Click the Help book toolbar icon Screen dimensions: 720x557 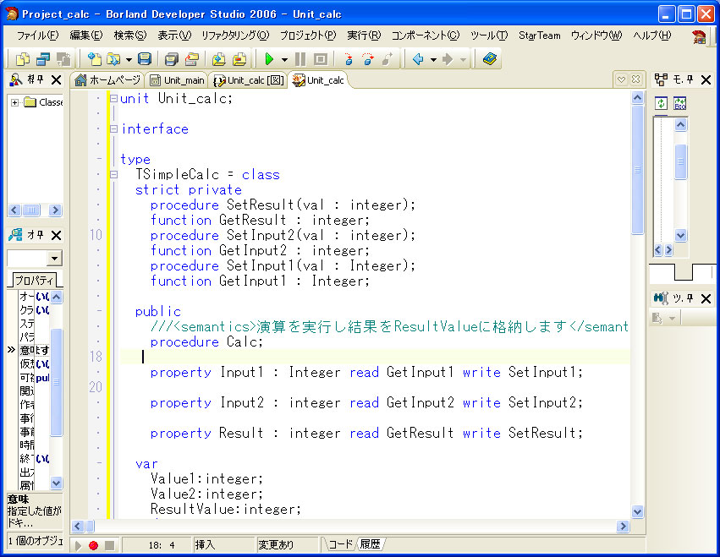(x=489, y=59)
